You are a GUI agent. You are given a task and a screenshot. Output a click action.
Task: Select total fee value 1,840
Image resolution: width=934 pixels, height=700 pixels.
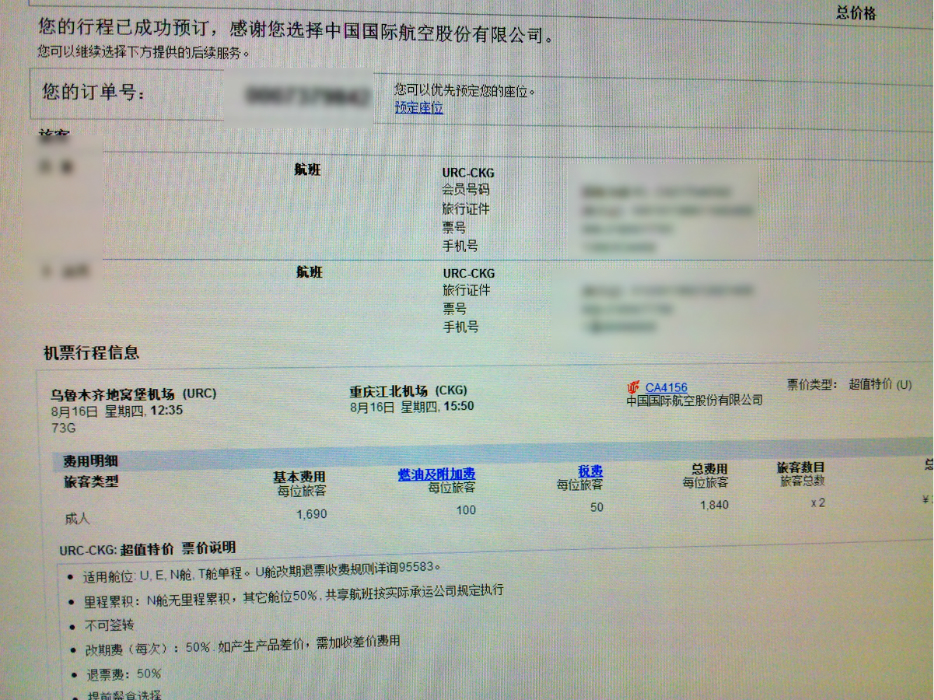coord(714,505)
